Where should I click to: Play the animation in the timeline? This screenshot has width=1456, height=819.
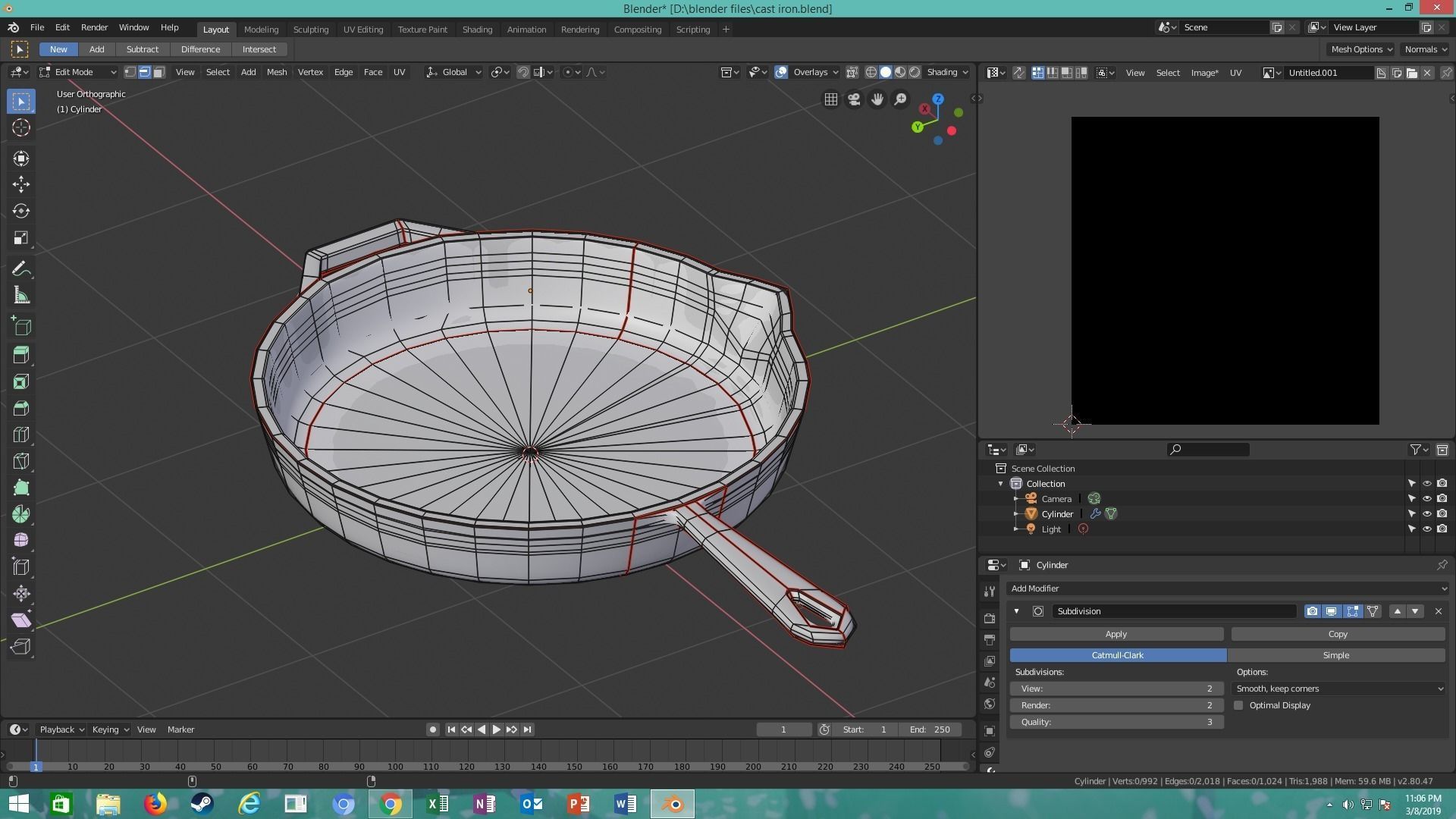click(497, 730)
